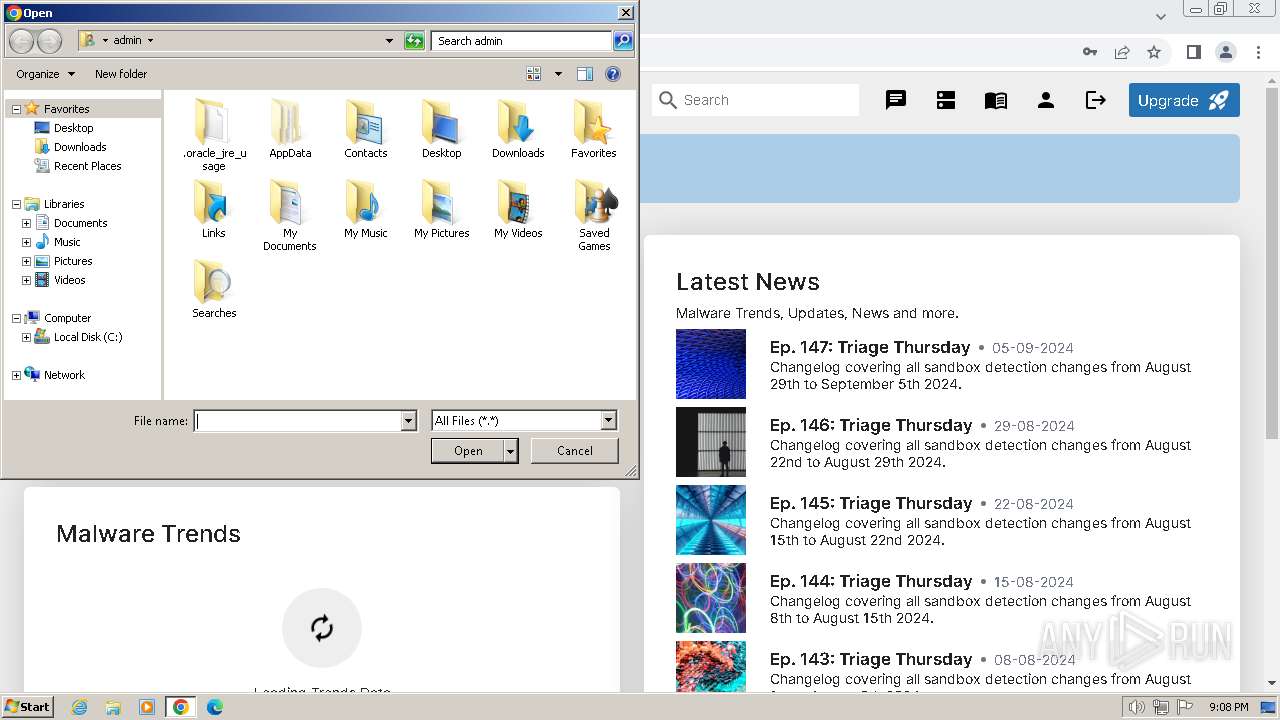
Task: Click the website Search field
Action: pyautogui.click(x=756, y=100)
